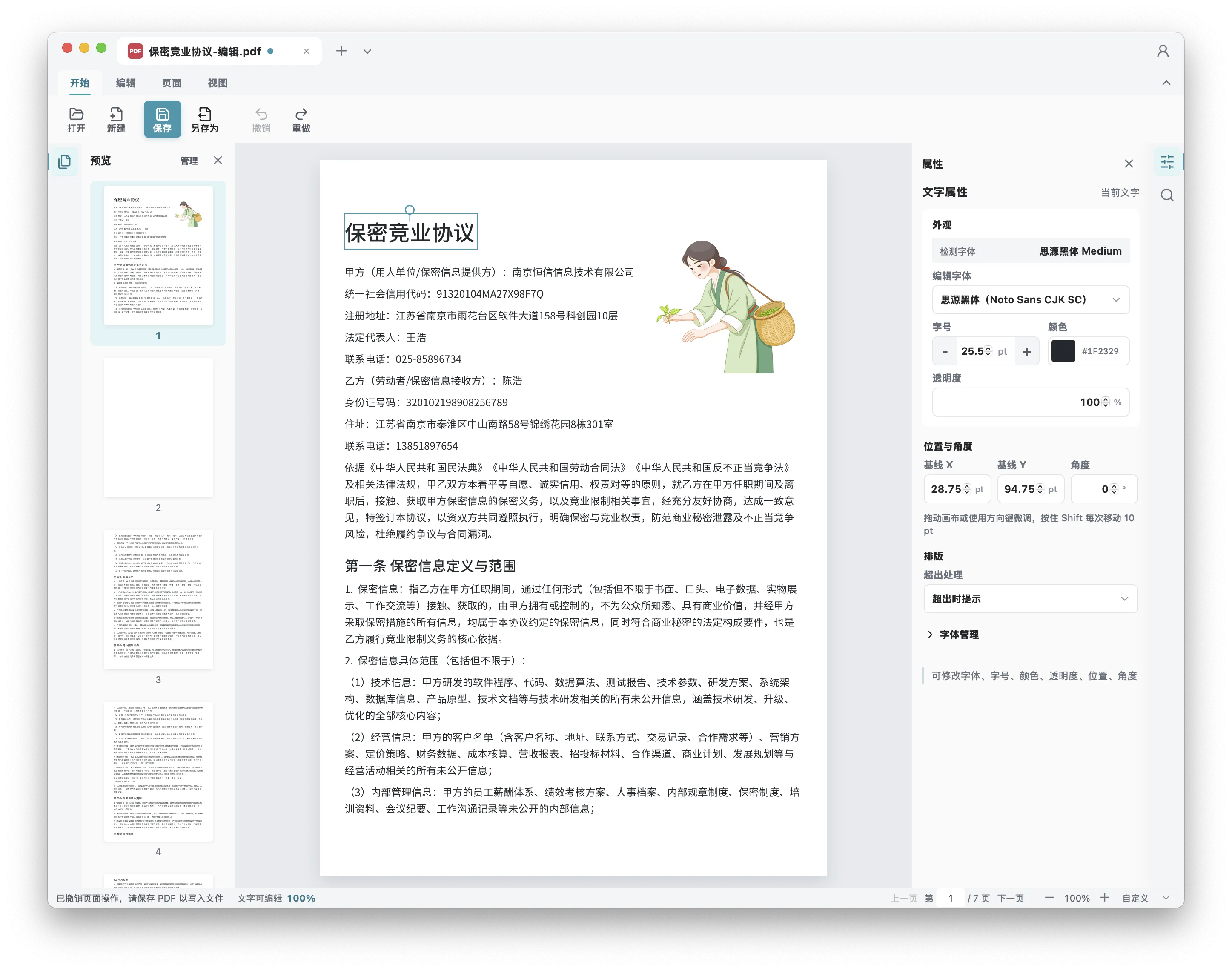
Task: Collapse the ribbon with the up chevron
Action: [x=1166, y=83]
